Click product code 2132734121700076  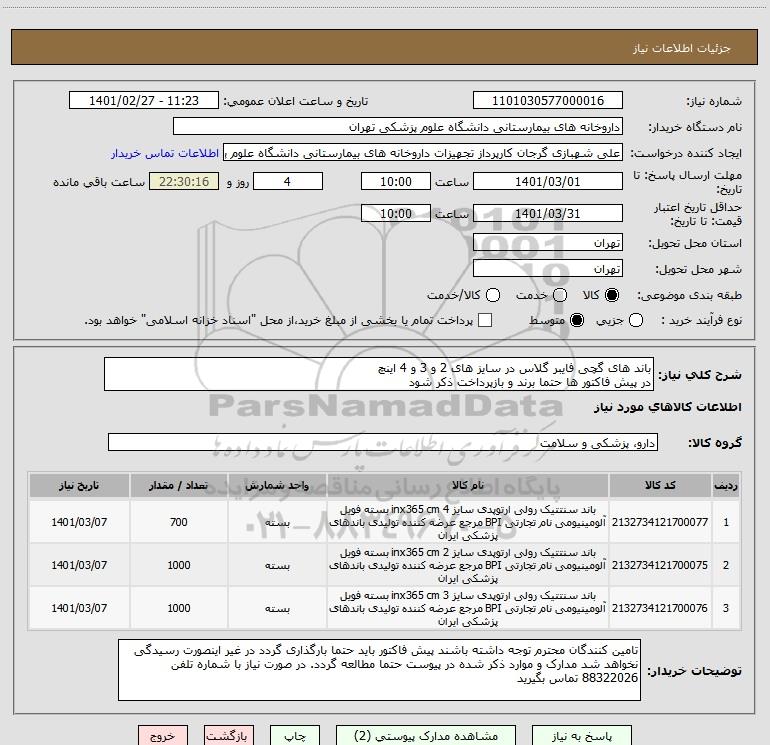click(x=660, y=607)
